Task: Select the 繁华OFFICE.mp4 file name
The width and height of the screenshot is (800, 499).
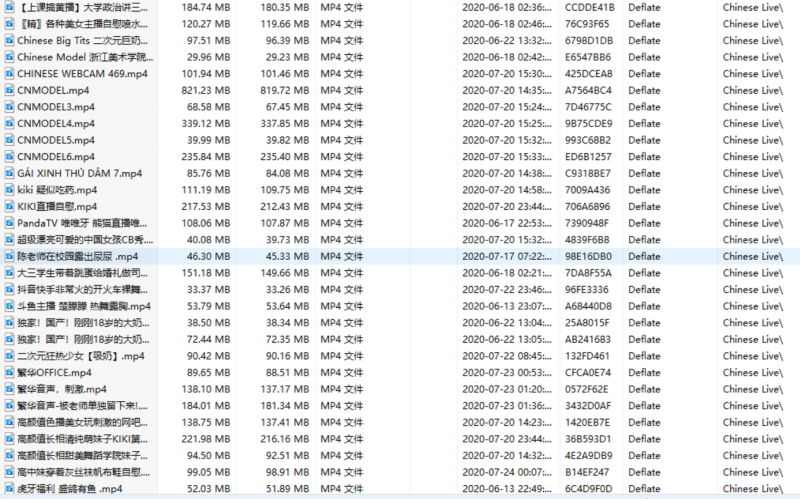Action: click(54, 373)
